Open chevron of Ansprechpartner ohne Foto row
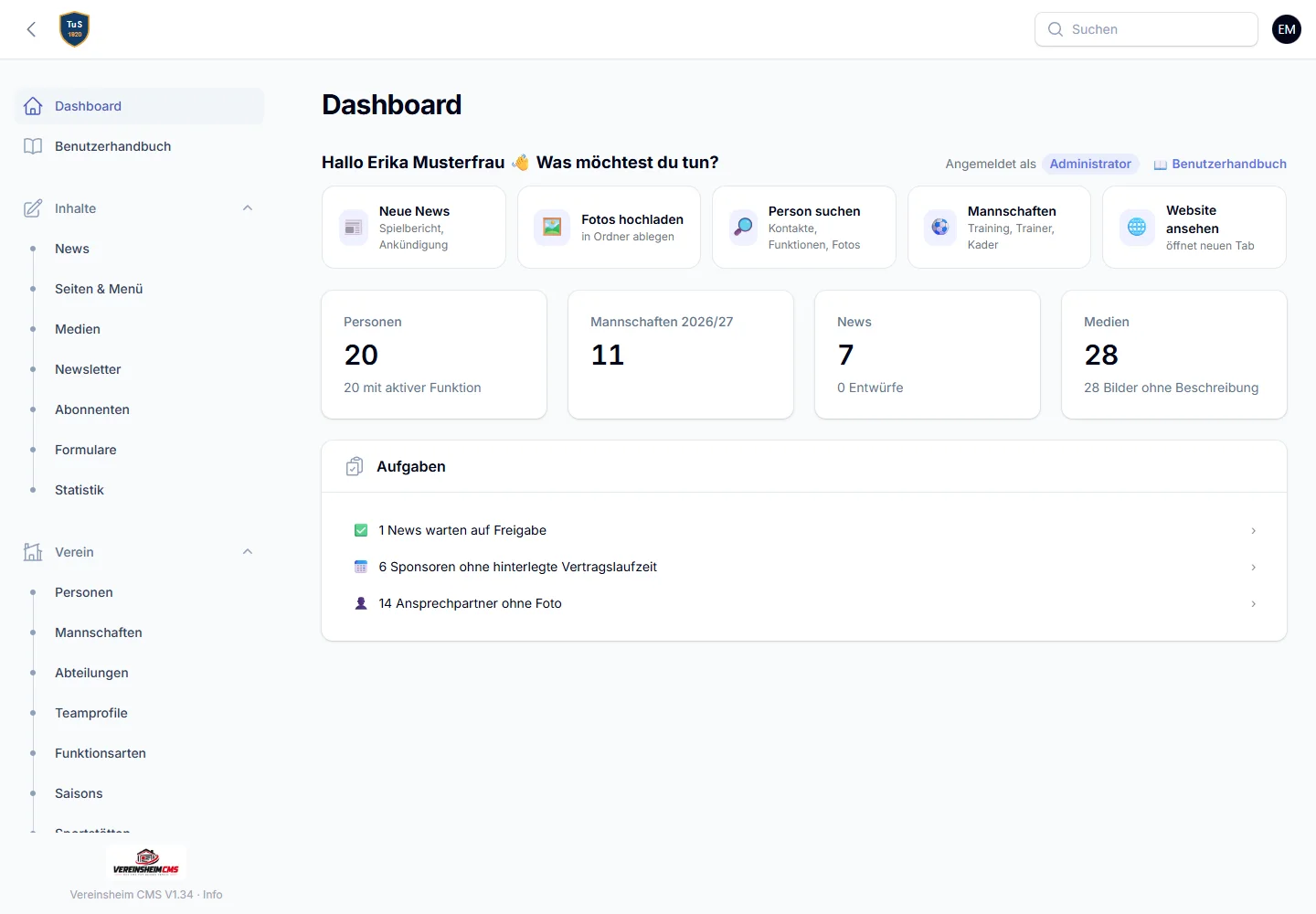This screenshot has width=1316, height=914. (x=1253, y=604)
